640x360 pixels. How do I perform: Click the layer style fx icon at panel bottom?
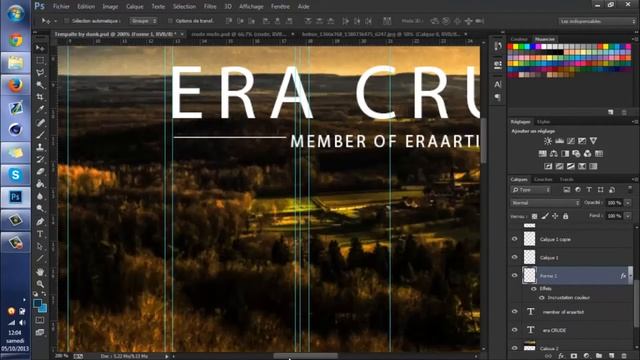click(x=561, y=356)
